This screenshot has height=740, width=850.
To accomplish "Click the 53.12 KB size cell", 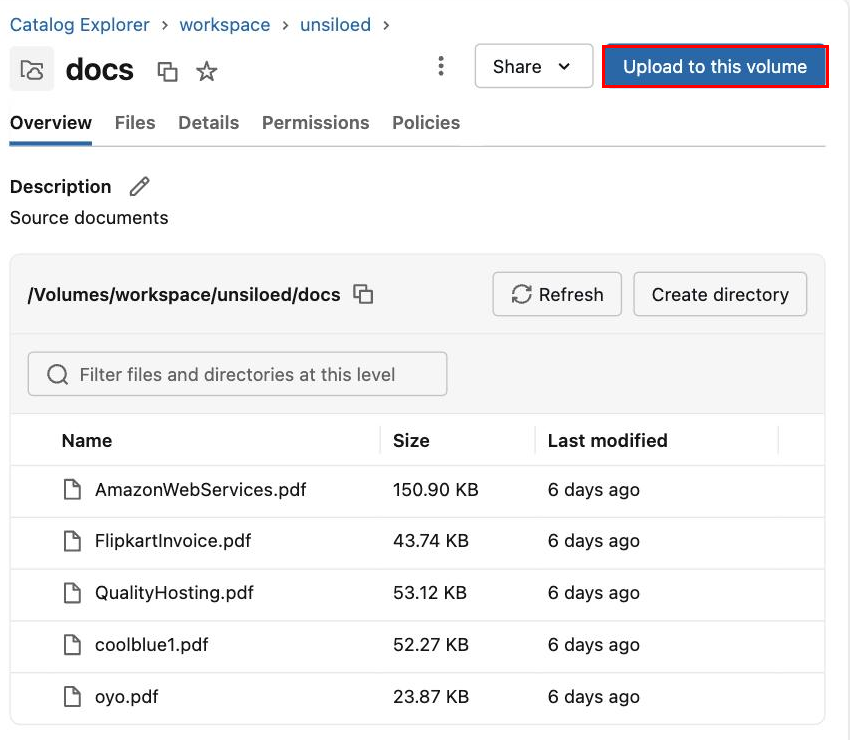I will (430, 593).
